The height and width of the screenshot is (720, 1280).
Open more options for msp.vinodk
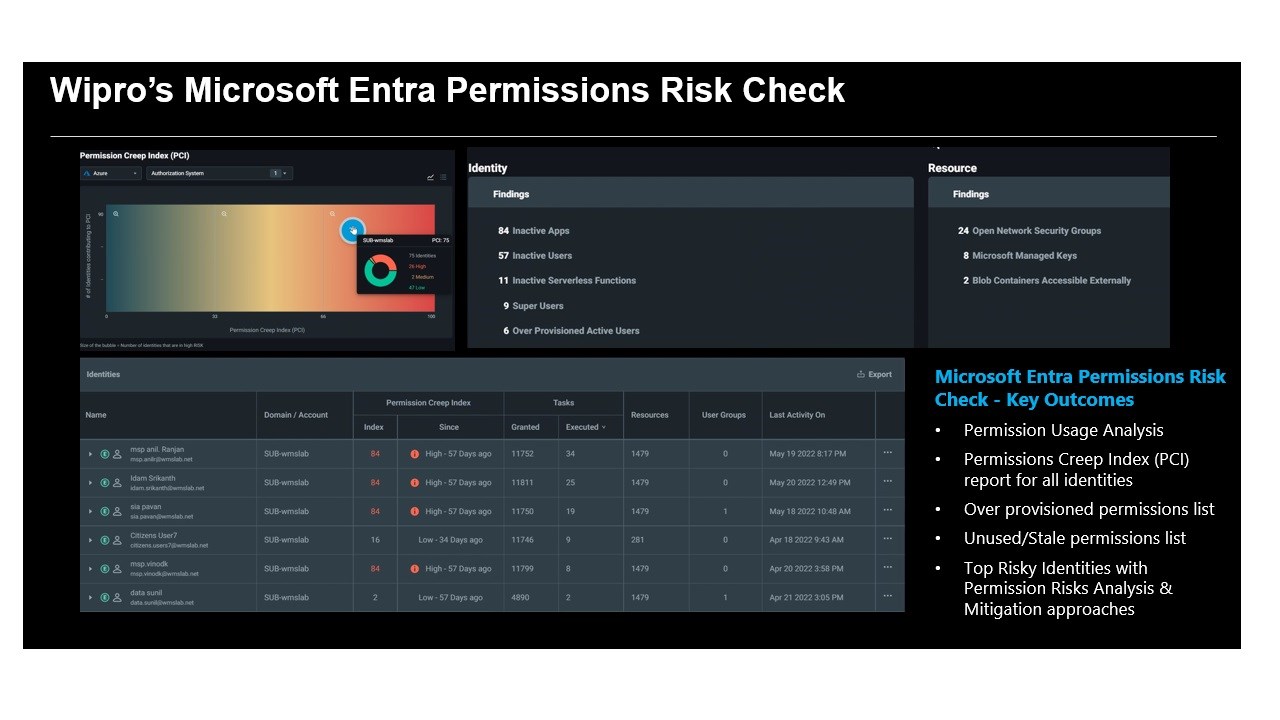(x=887, y=568)
